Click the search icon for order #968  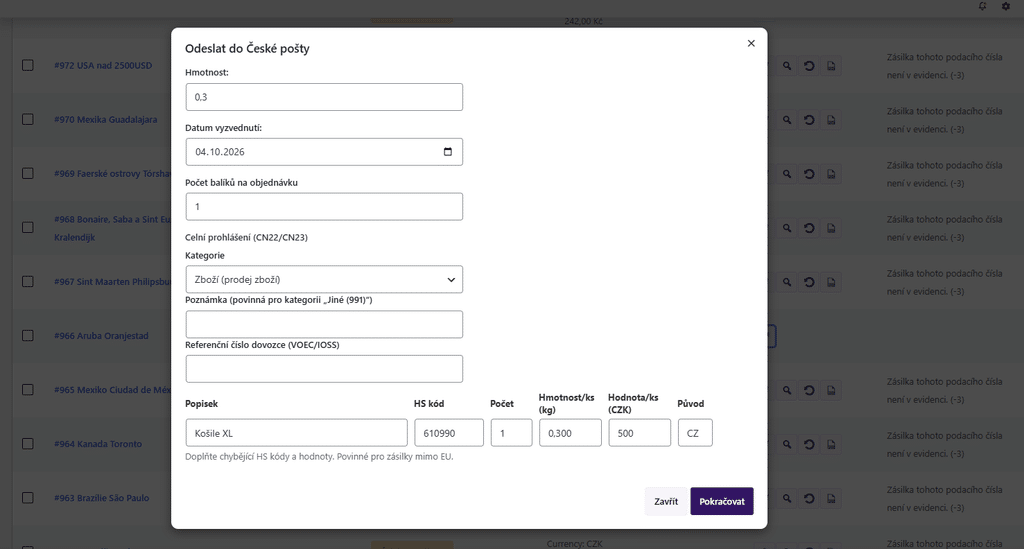[x=787, y=228]
